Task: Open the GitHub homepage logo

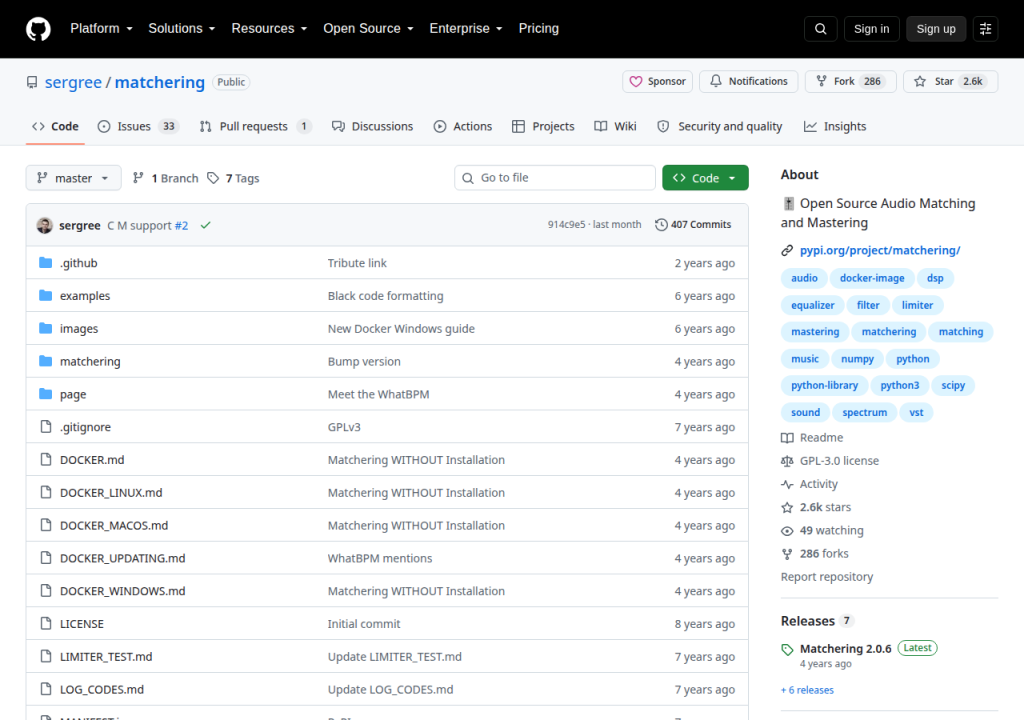Action: [x=38, y=29]
